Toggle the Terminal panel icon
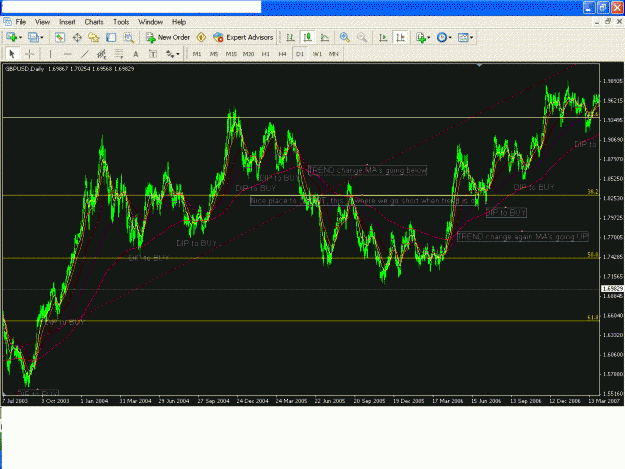625x469 pixels. 111,37
